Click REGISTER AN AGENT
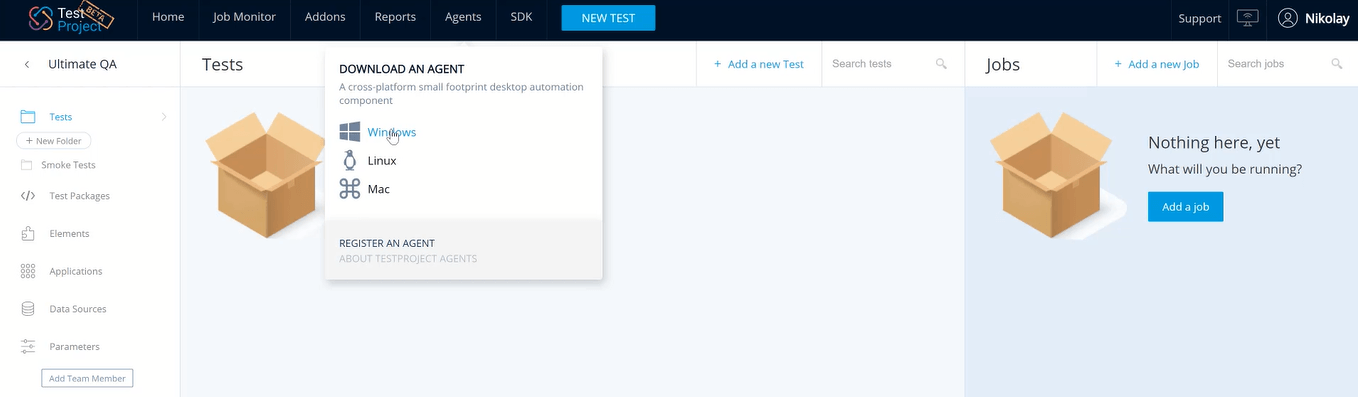1358x397 pixels. [387, 243]
